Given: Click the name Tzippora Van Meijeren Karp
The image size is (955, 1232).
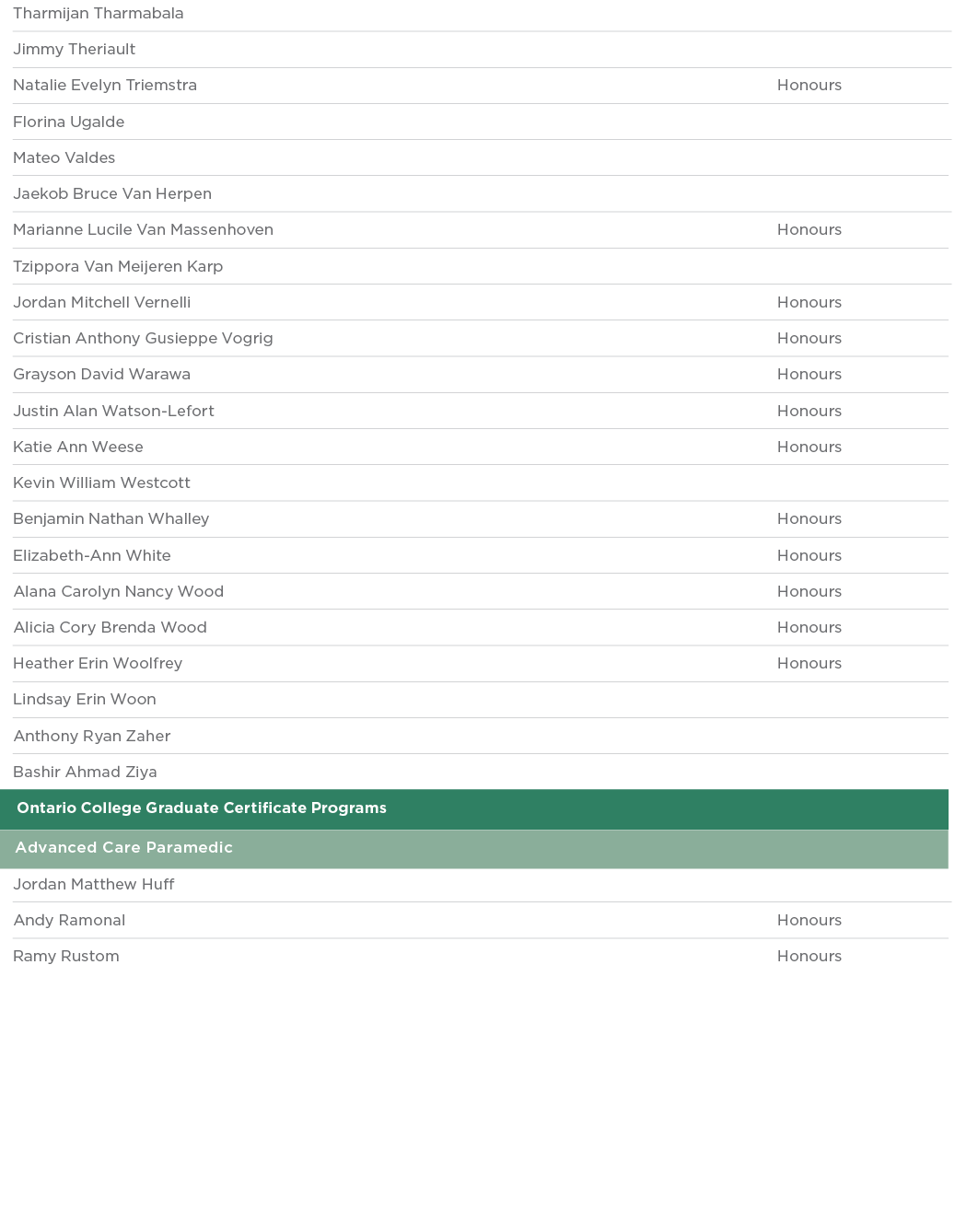Looking at the screenshot, I should 118,266.
